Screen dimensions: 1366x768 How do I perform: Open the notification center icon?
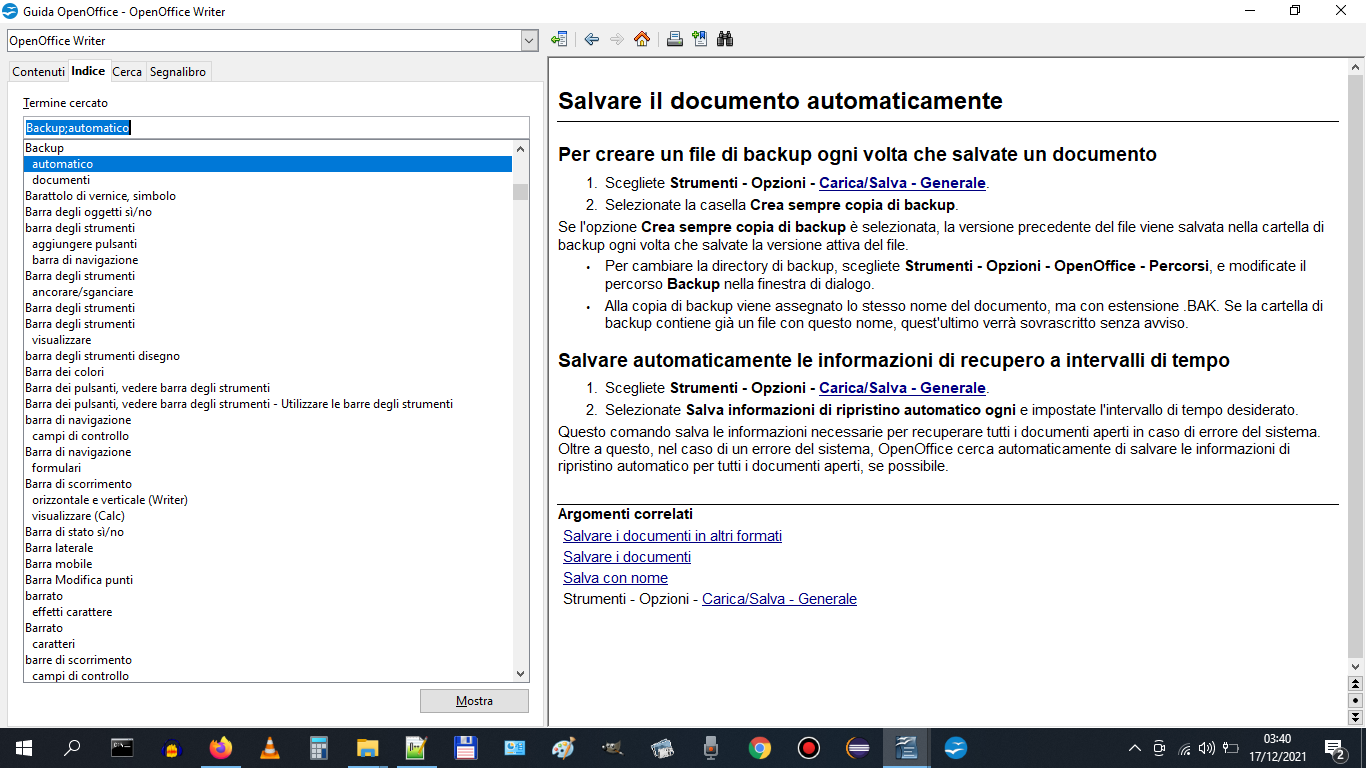(1334, 748)
